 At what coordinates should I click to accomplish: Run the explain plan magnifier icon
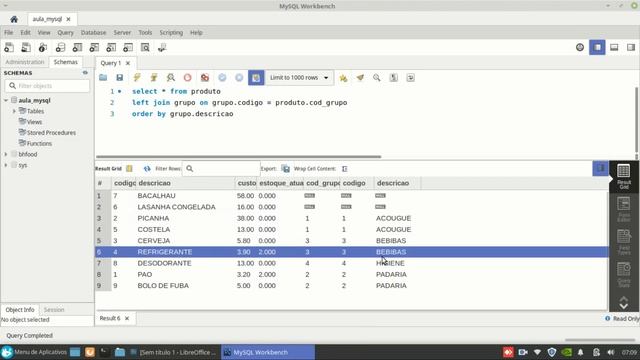pos(171,78)
